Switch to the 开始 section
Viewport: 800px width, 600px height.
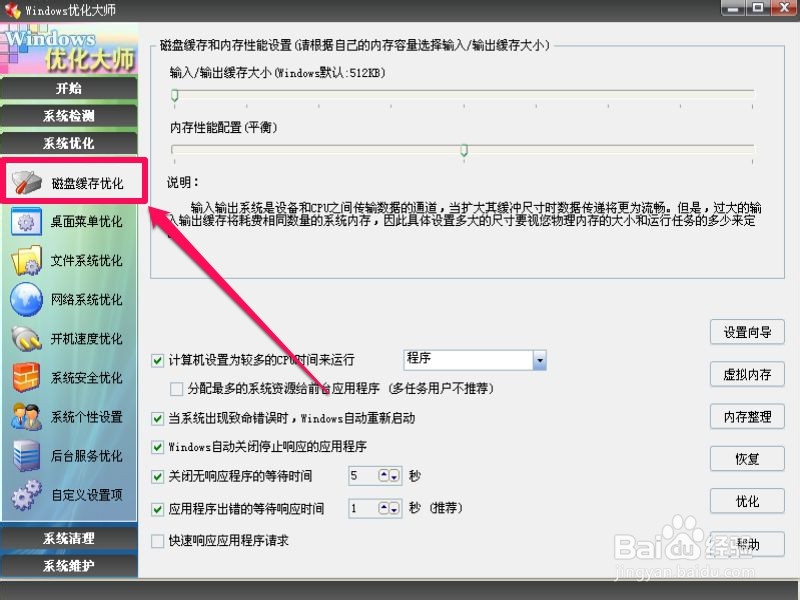[x=69, y=88]
